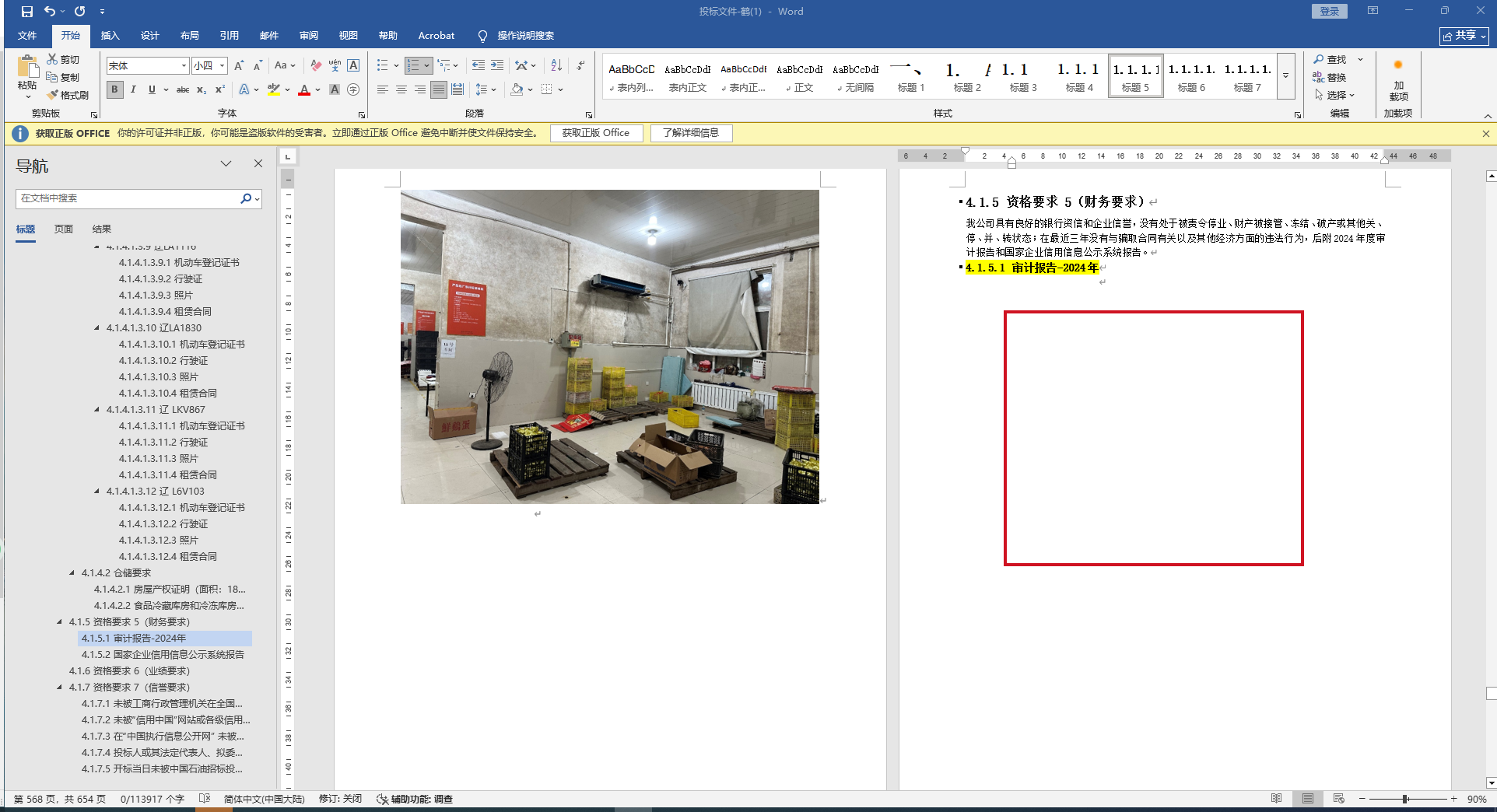
Task: Open the 选择 selection dropdown
Action: pos(1335,95)
